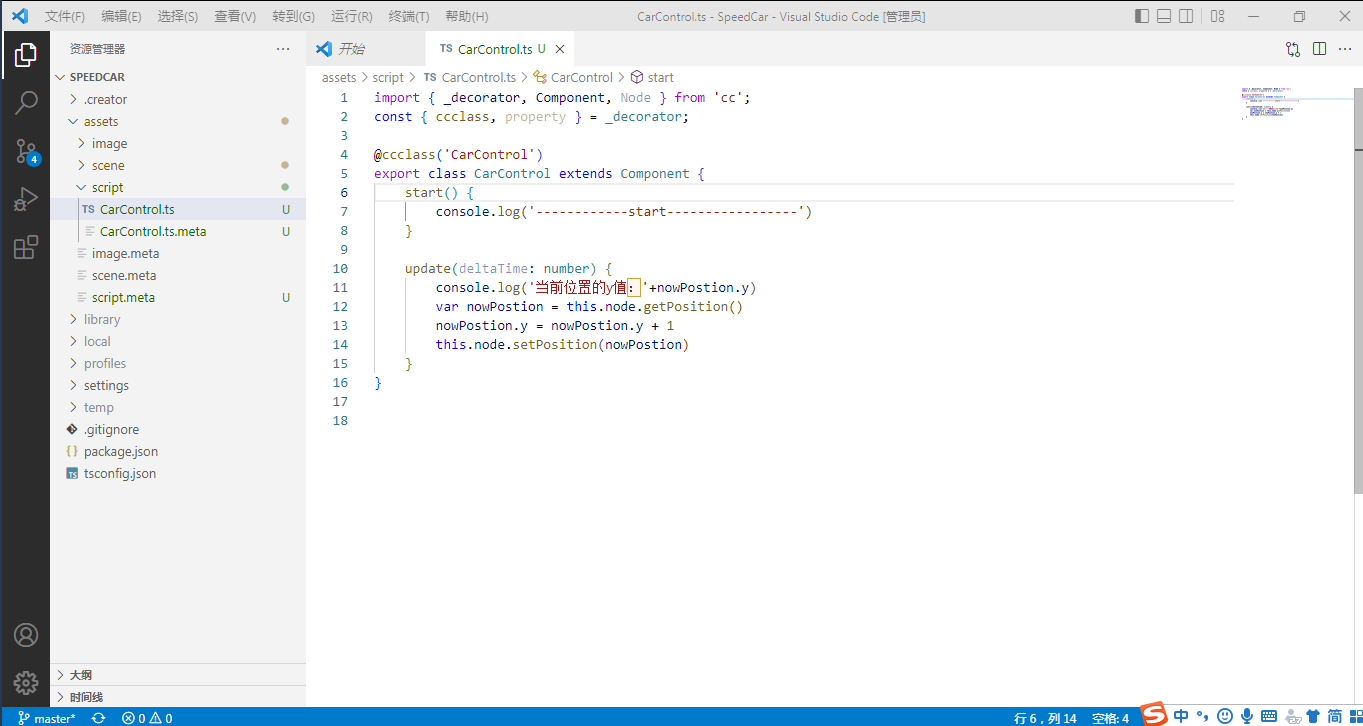Open the Customize Layout icon
1363x726 pixels.
(x=1217, y=16)
